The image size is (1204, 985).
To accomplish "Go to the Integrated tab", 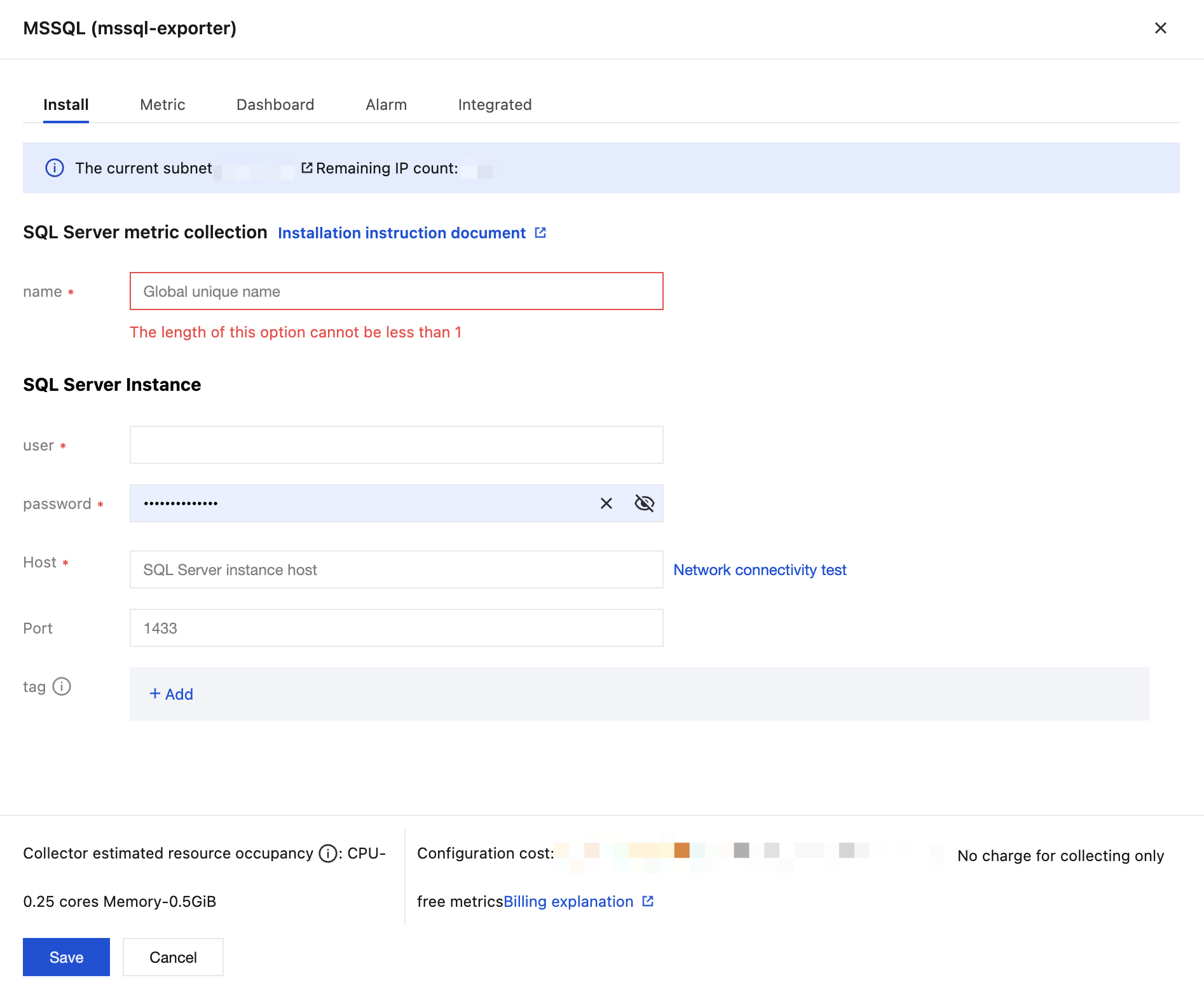I will pos(495,105).
